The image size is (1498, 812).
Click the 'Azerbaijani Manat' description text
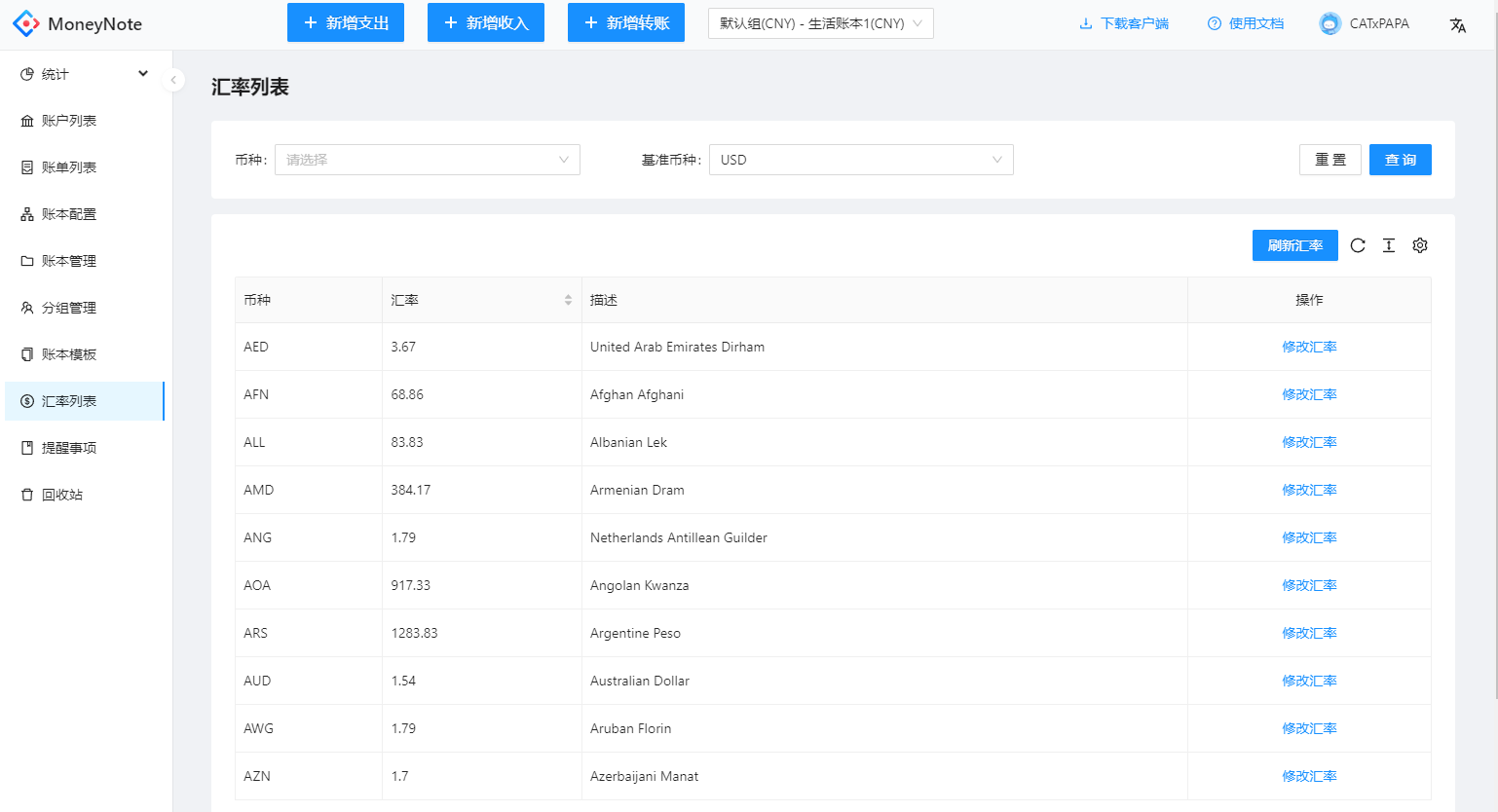click(x=644, y=776)
